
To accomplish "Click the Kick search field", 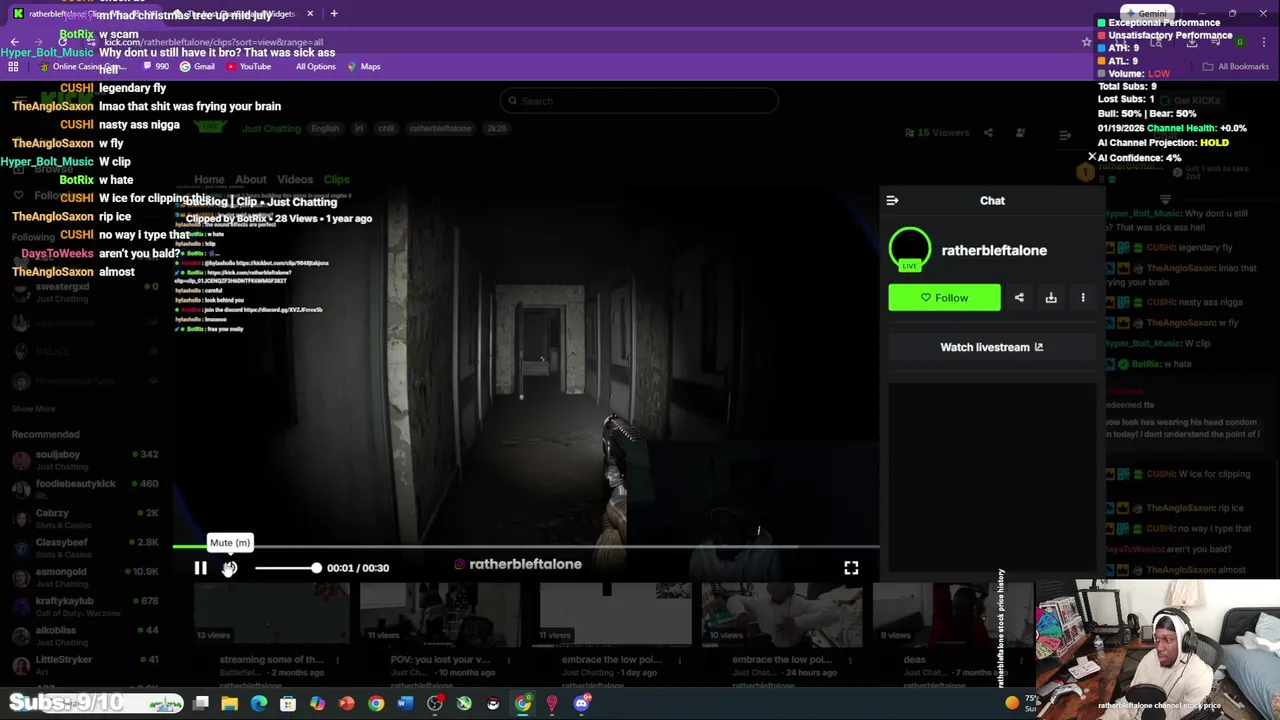I will [x=639, y=101].
